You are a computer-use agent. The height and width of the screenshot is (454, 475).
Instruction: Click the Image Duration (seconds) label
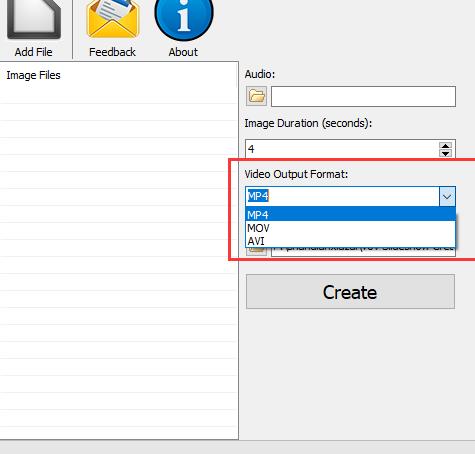coord(308,123)
